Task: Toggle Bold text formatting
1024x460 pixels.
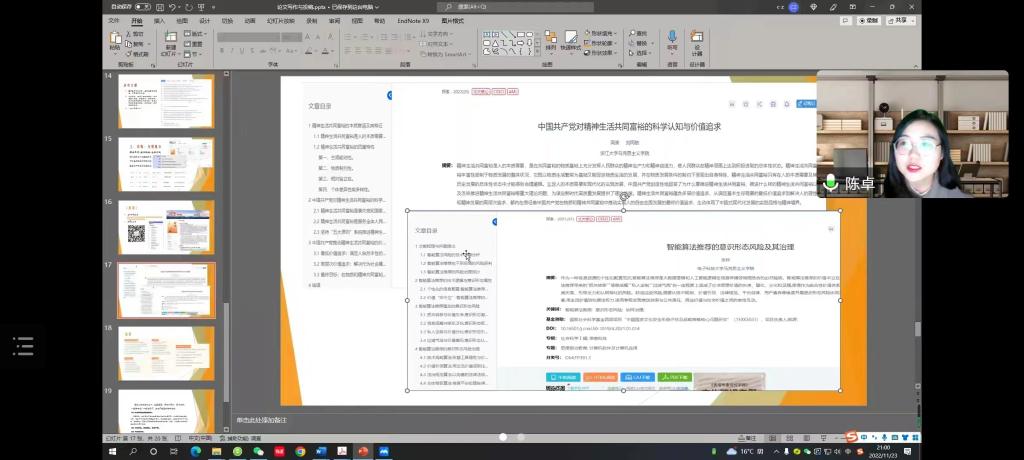Action: (x=222, y=50)
